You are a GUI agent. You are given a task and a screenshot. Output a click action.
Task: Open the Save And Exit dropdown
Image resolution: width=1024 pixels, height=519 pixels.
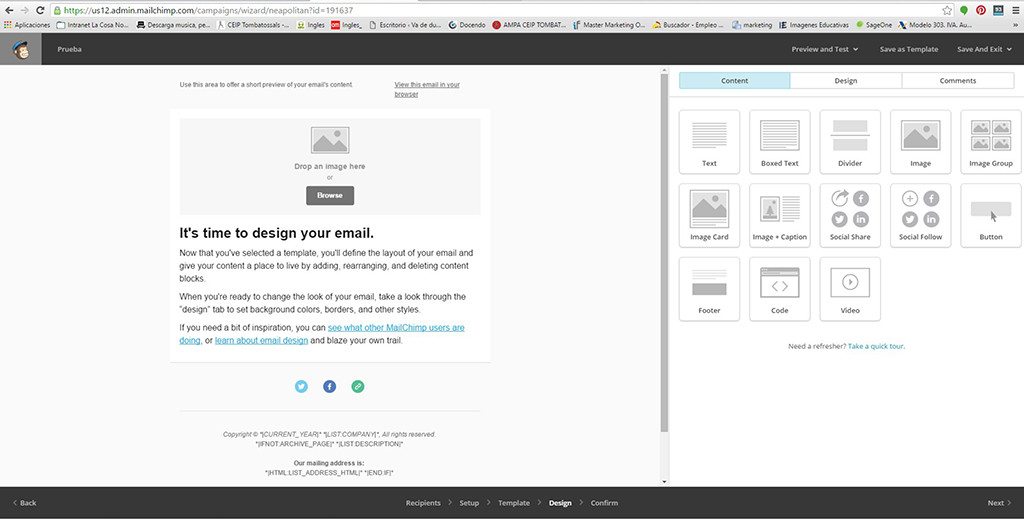click(984, 49)
